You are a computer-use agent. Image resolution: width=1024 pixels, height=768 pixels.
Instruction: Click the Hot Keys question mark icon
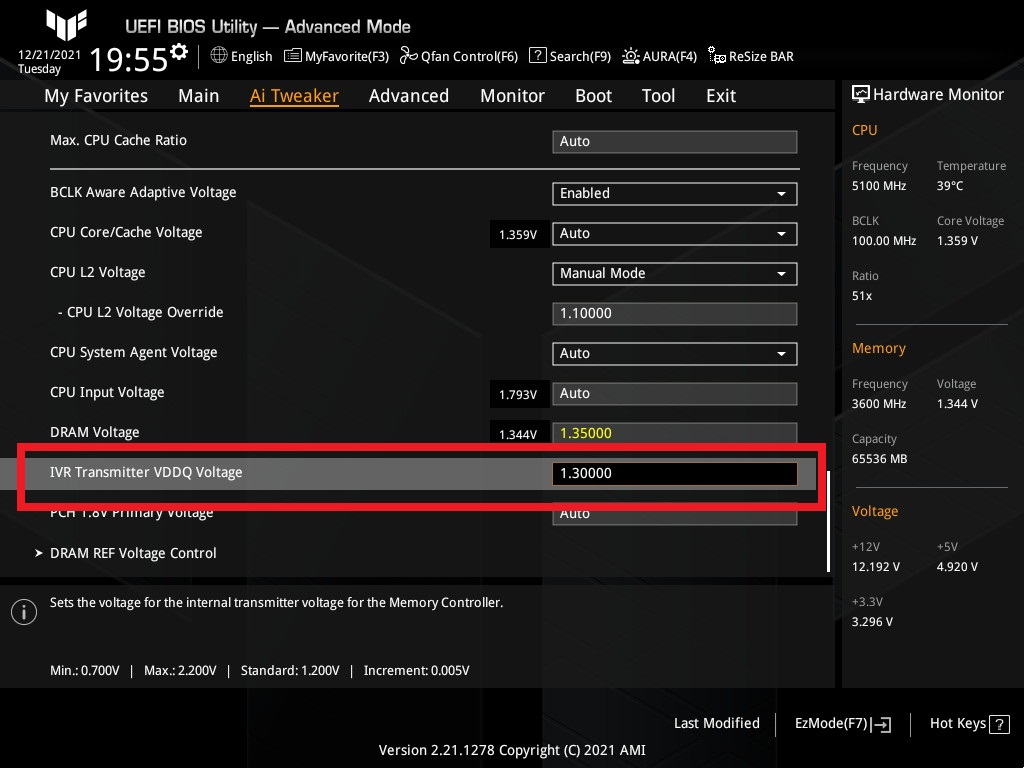pyautogui.click(x=999, y=724)
